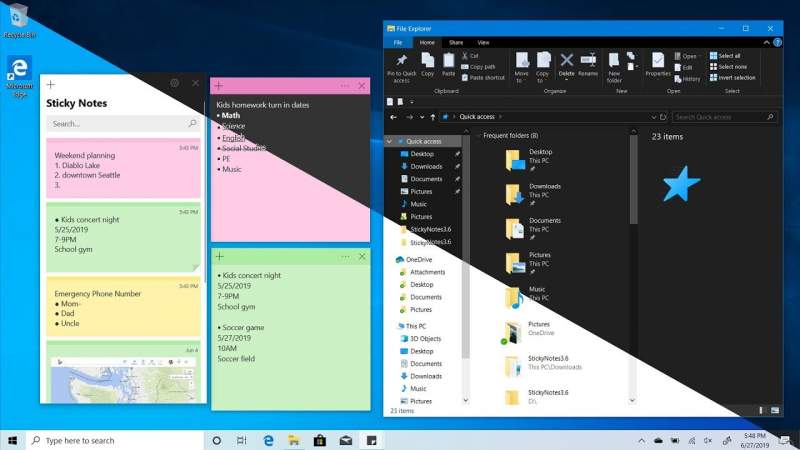Click Paste shortcut in the ribbon
The height and width of the screenshot is (450, 800).
click(x=483, y=78)
